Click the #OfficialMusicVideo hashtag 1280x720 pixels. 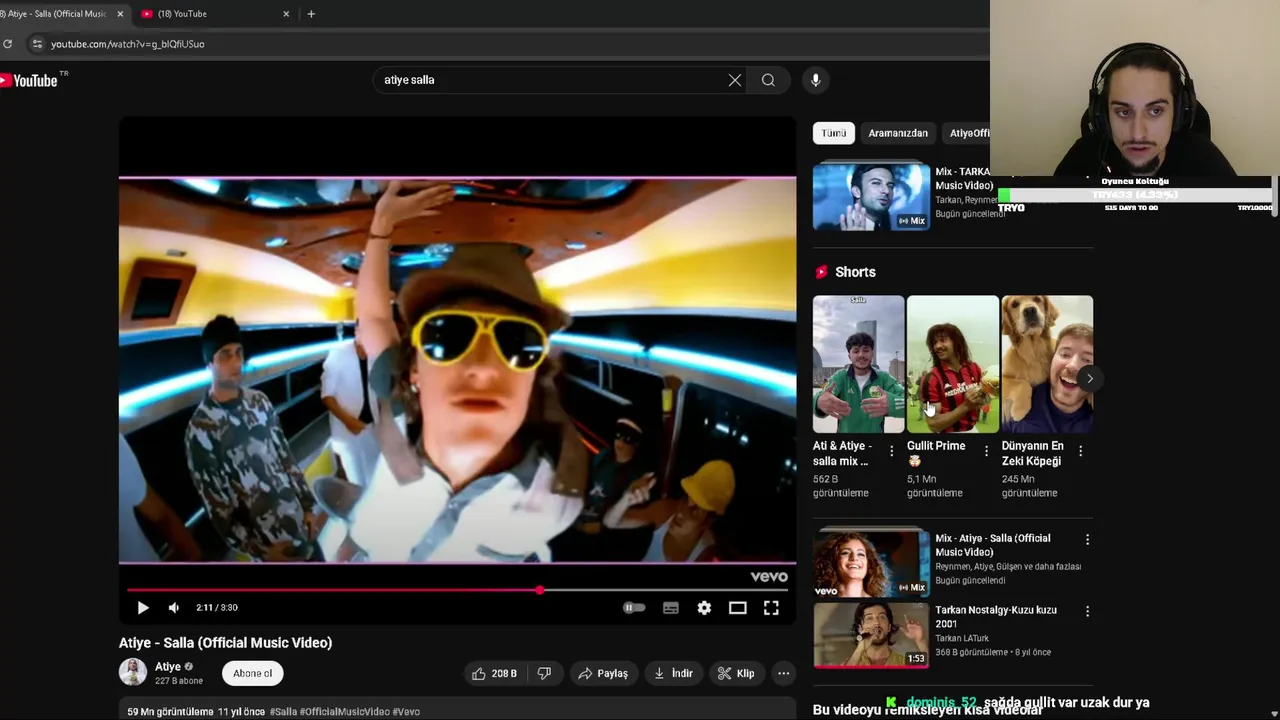pyautogui.click(x=345, y=712)
